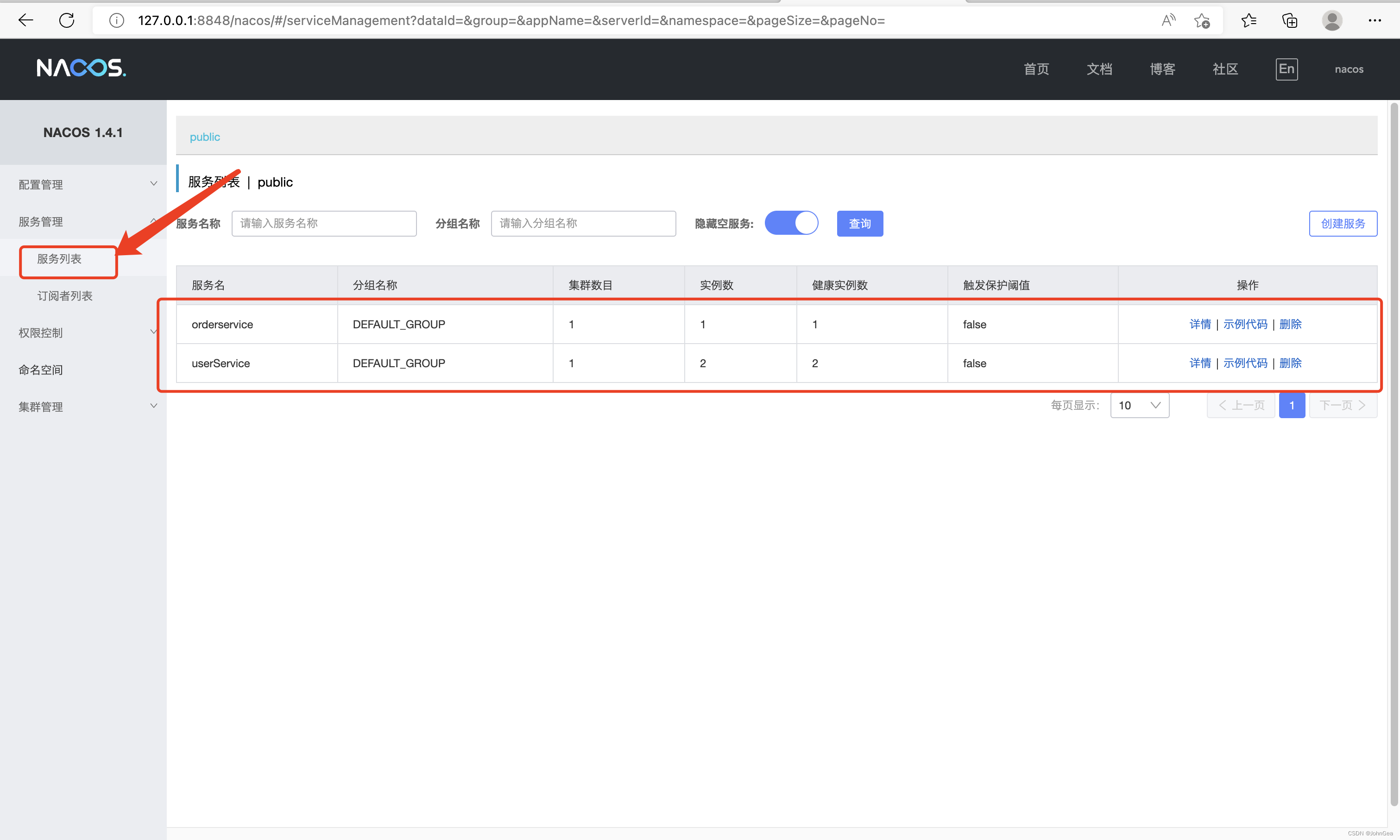Viewport: 1400px width, 840px height.
Task: Select 订阅者列表 in the sidebar
Action: tap(64, 295)
